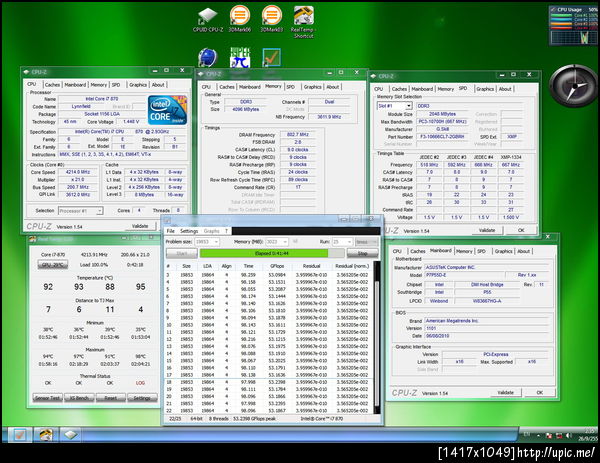Open the CPUID CPU-Z desktop shortcut
600x463 pixels.
(x=209, y=17)
